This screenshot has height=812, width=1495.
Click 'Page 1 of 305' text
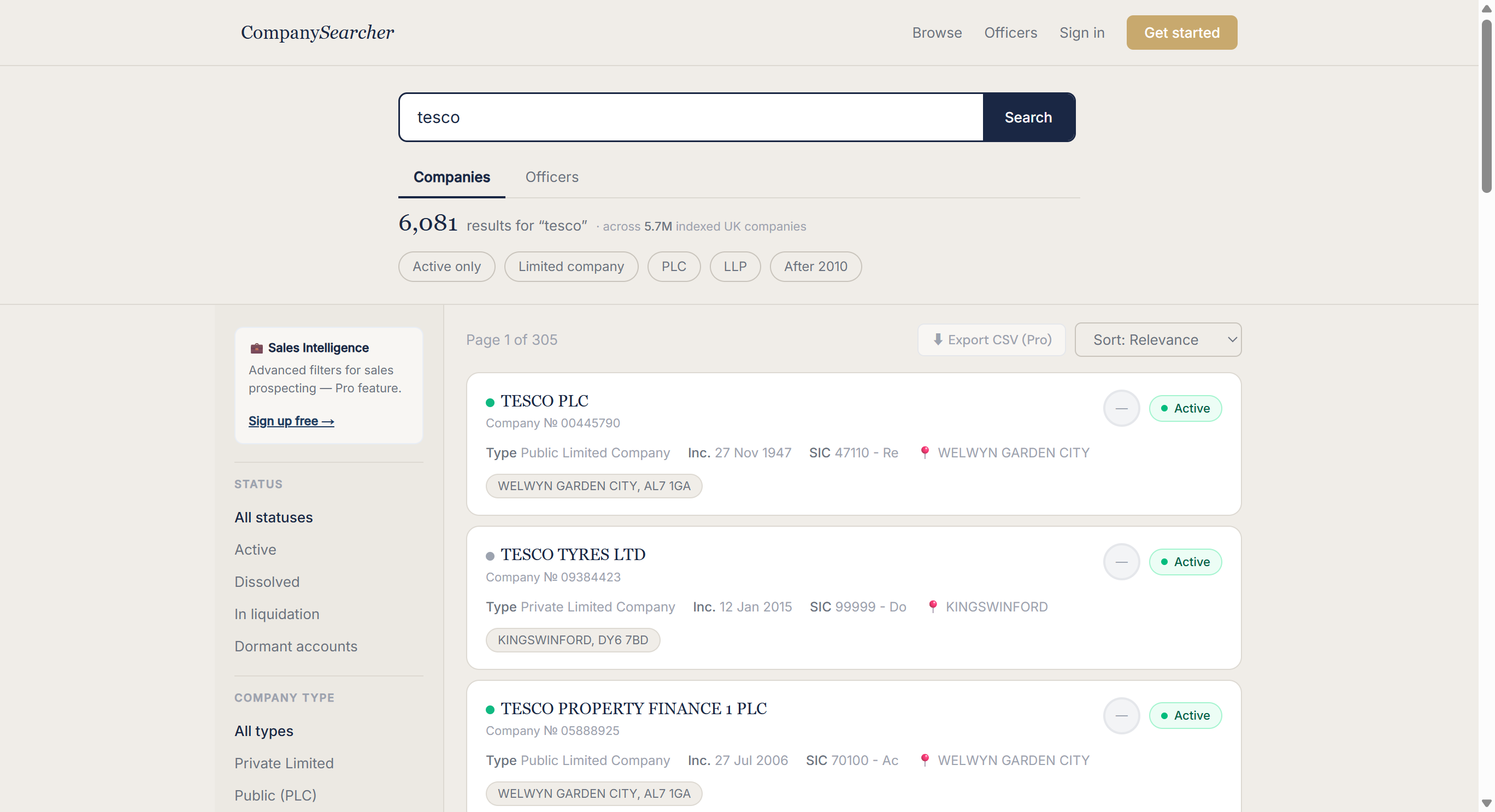[x=511, y=339]
